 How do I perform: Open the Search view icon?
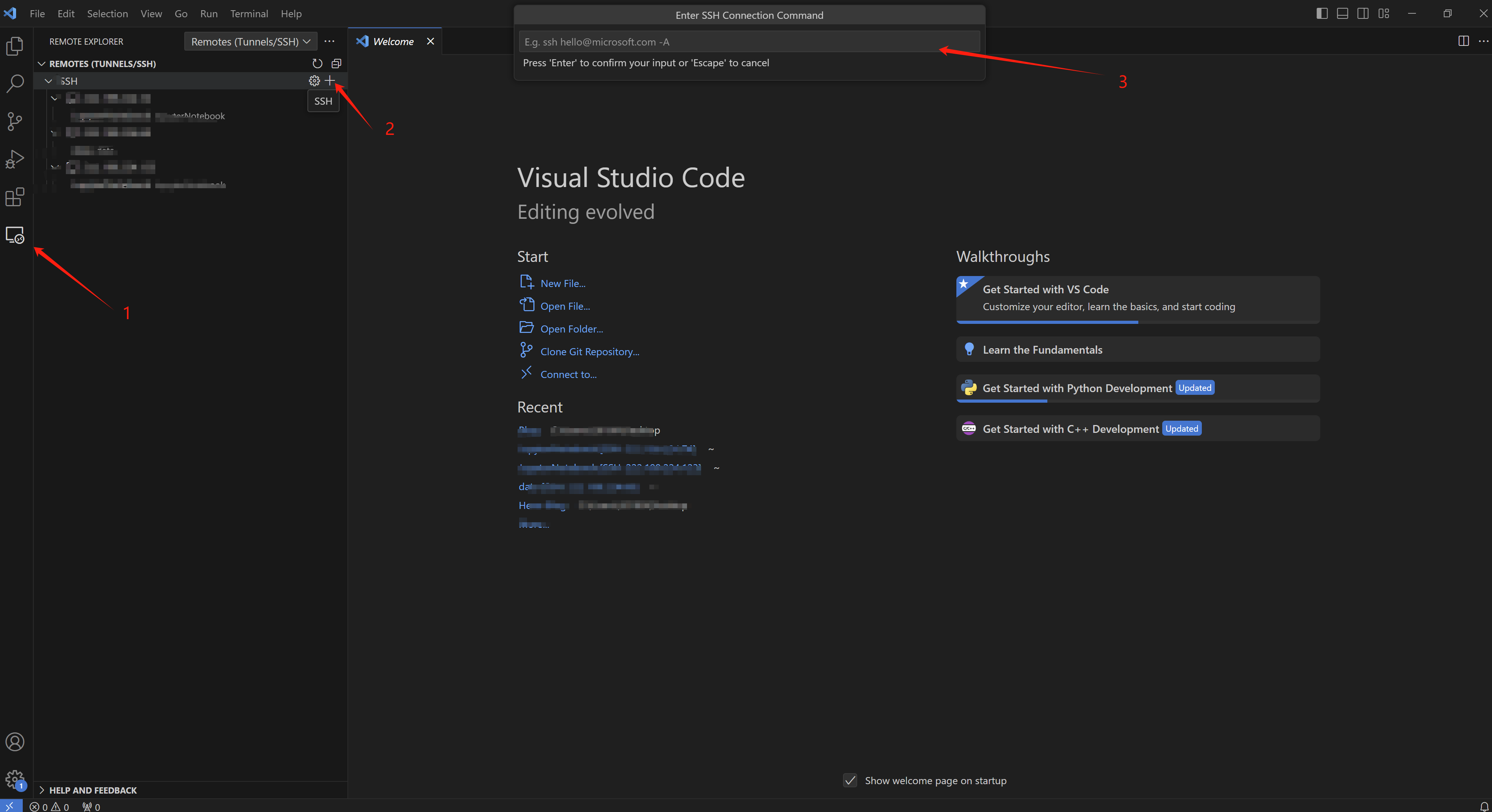pos(15,84)
